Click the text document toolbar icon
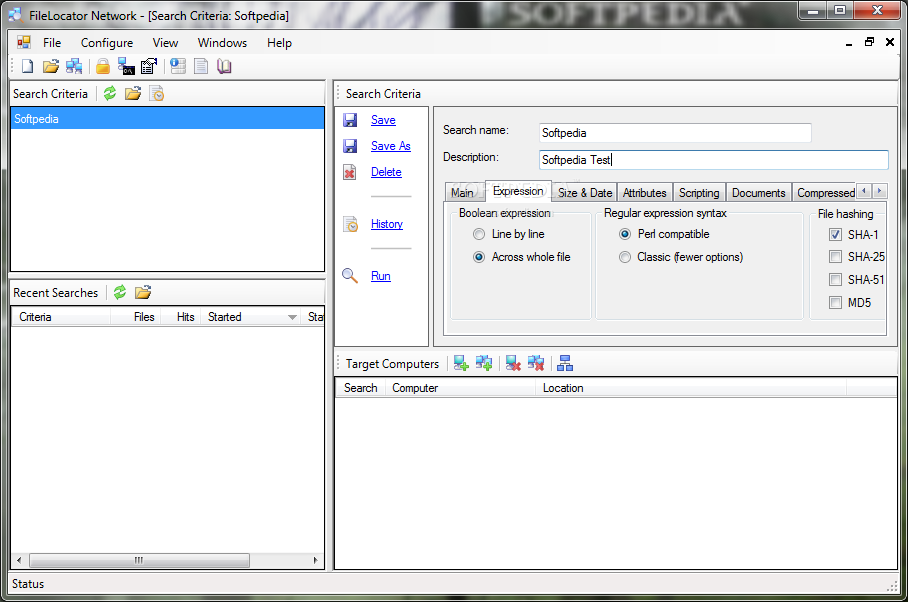The width and height of the screenshot is (908, 602). (x=201, y=67)
